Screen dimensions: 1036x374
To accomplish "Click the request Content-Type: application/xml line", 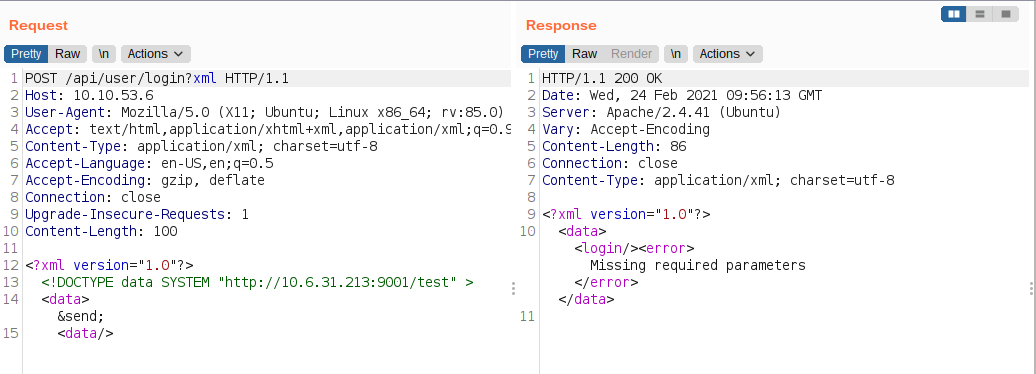I will coord(202,147).
